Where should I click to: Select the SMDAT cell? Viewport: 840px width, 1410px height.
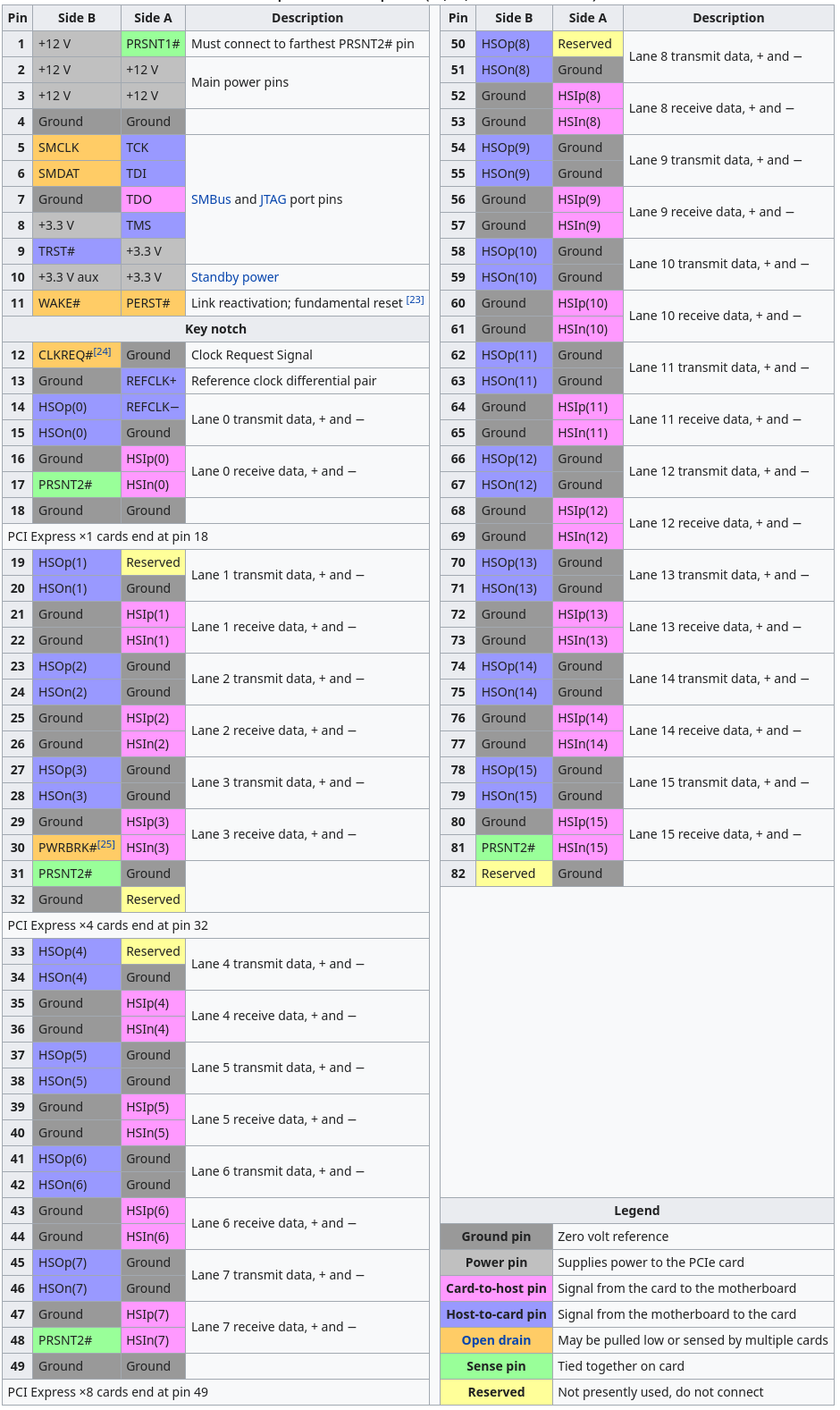tap(76, 173)
